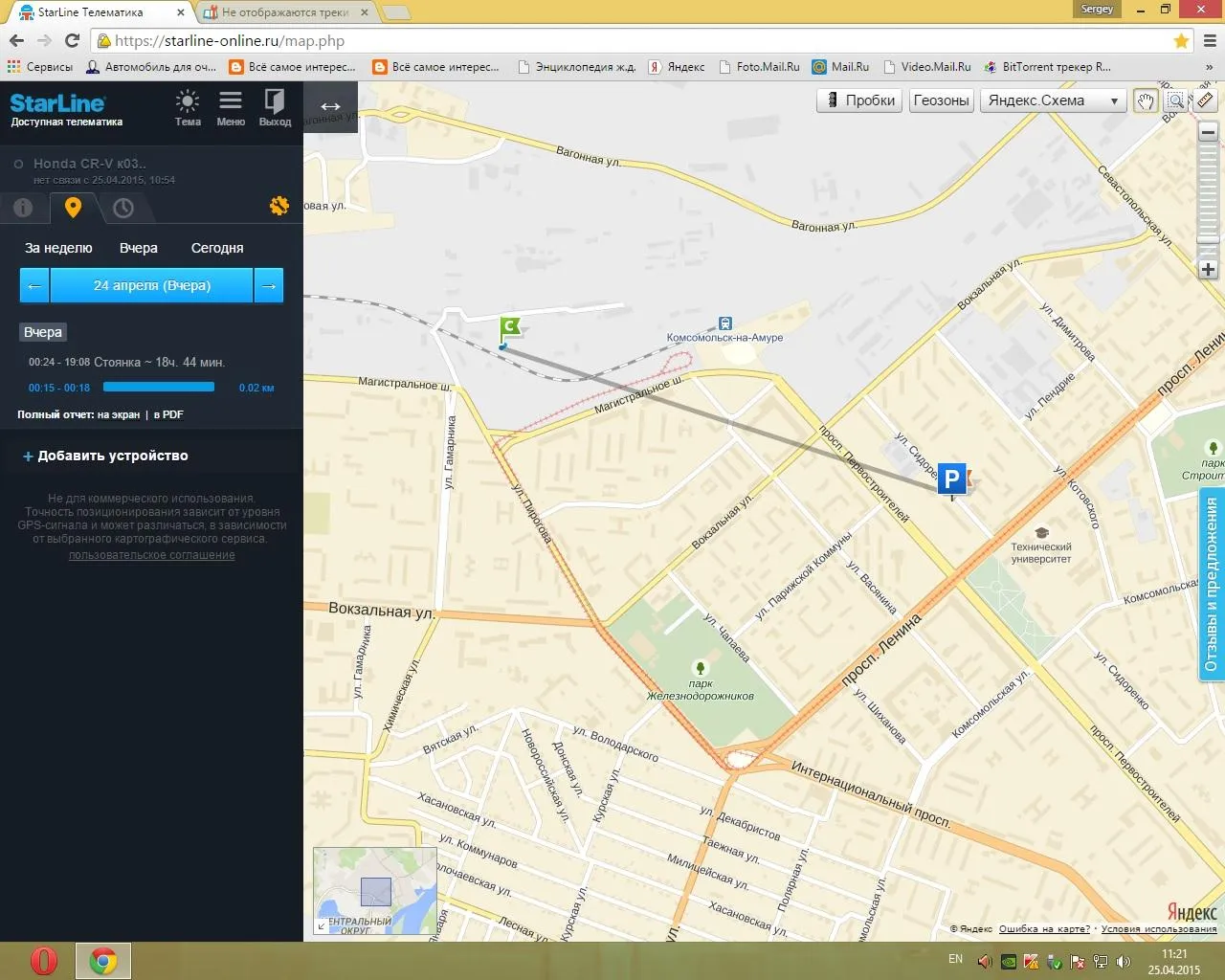This screenshot has width=1225, height=980.
Task: Select the Сегодня period tab
Action: [x=217, y=248]
